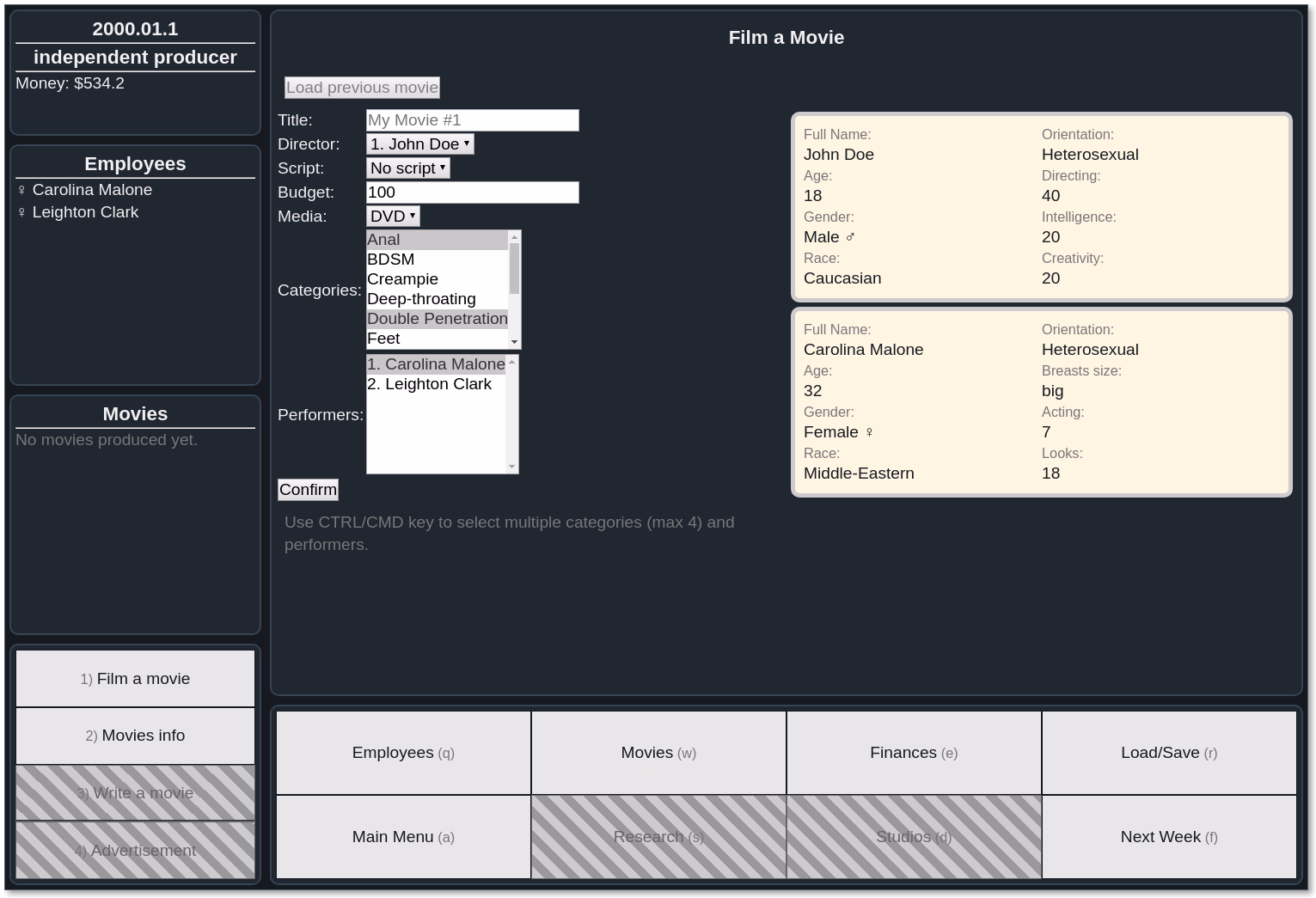Click the Load previous movie button
The height and width of the screenshot is (898, 1316).
tap(362, 88)
